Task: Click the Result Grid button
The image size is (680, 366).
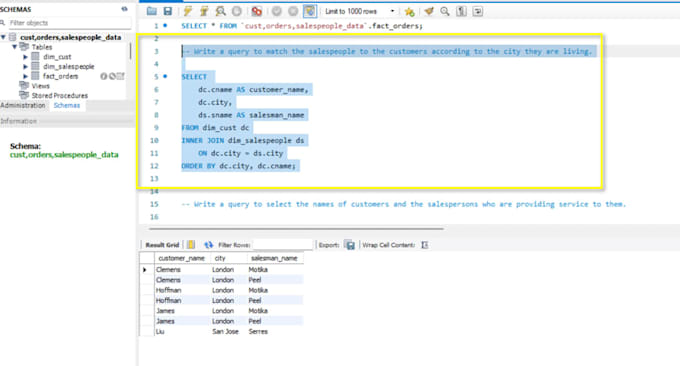Action: pyautogui.click(x=162, y=245)
